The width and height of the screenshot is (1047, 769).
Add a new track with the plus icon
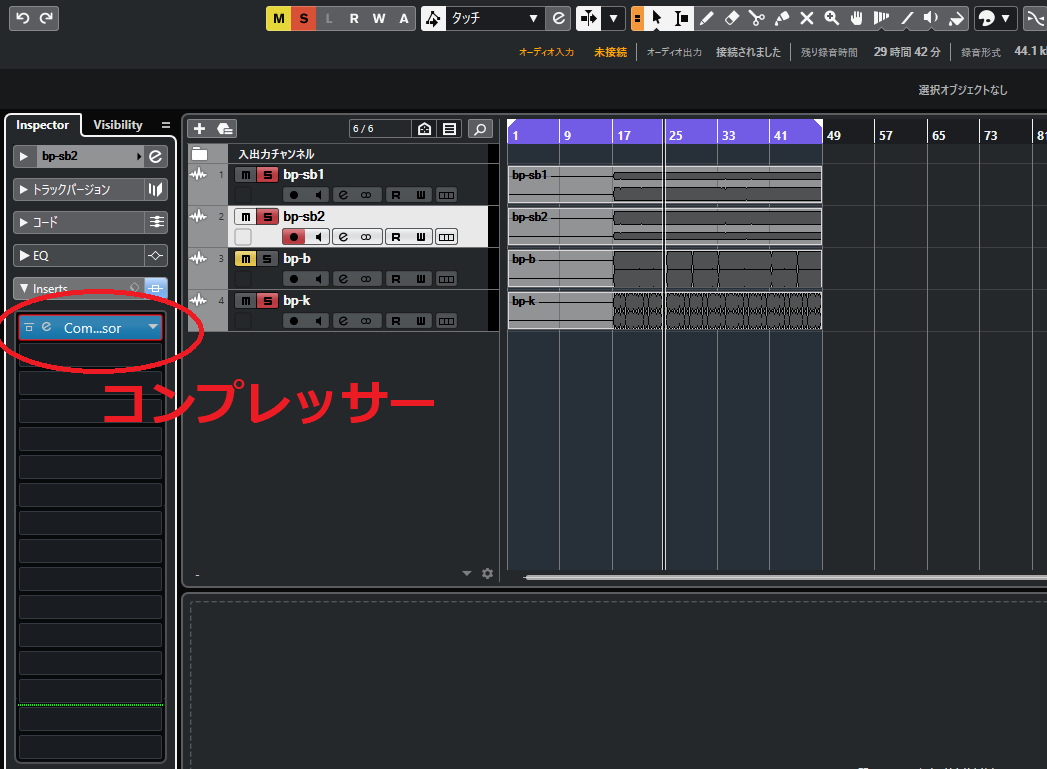click(199, 129)
